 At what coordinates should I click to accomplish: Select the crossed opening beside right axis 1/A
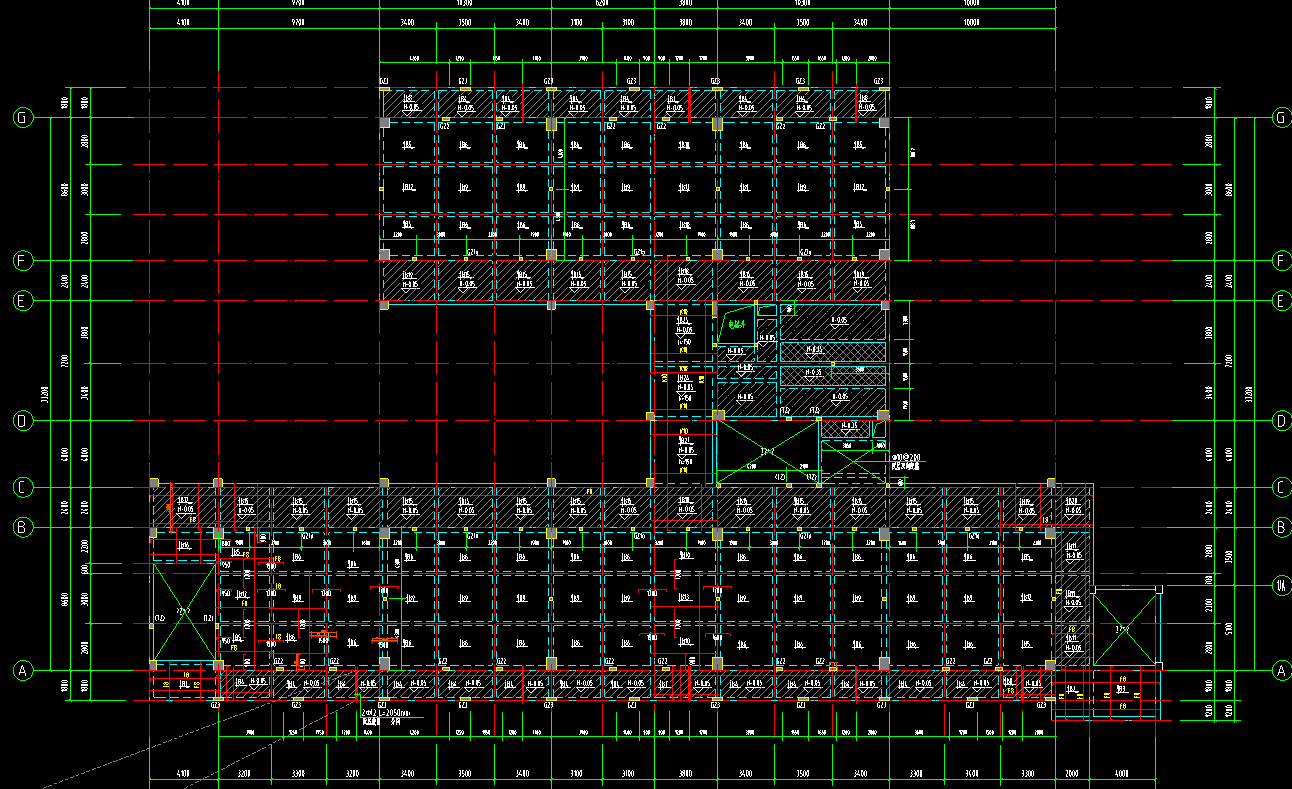[x=1125, y=629]
